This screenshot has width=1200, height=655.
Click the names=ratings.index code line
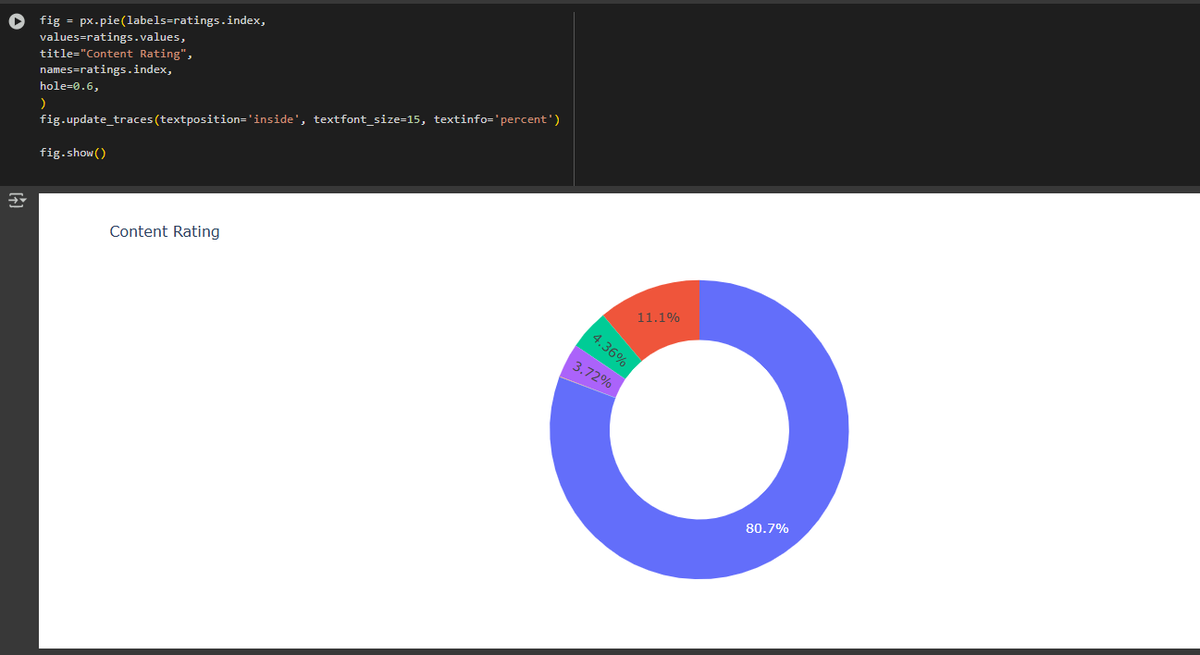tap(106, 70)
